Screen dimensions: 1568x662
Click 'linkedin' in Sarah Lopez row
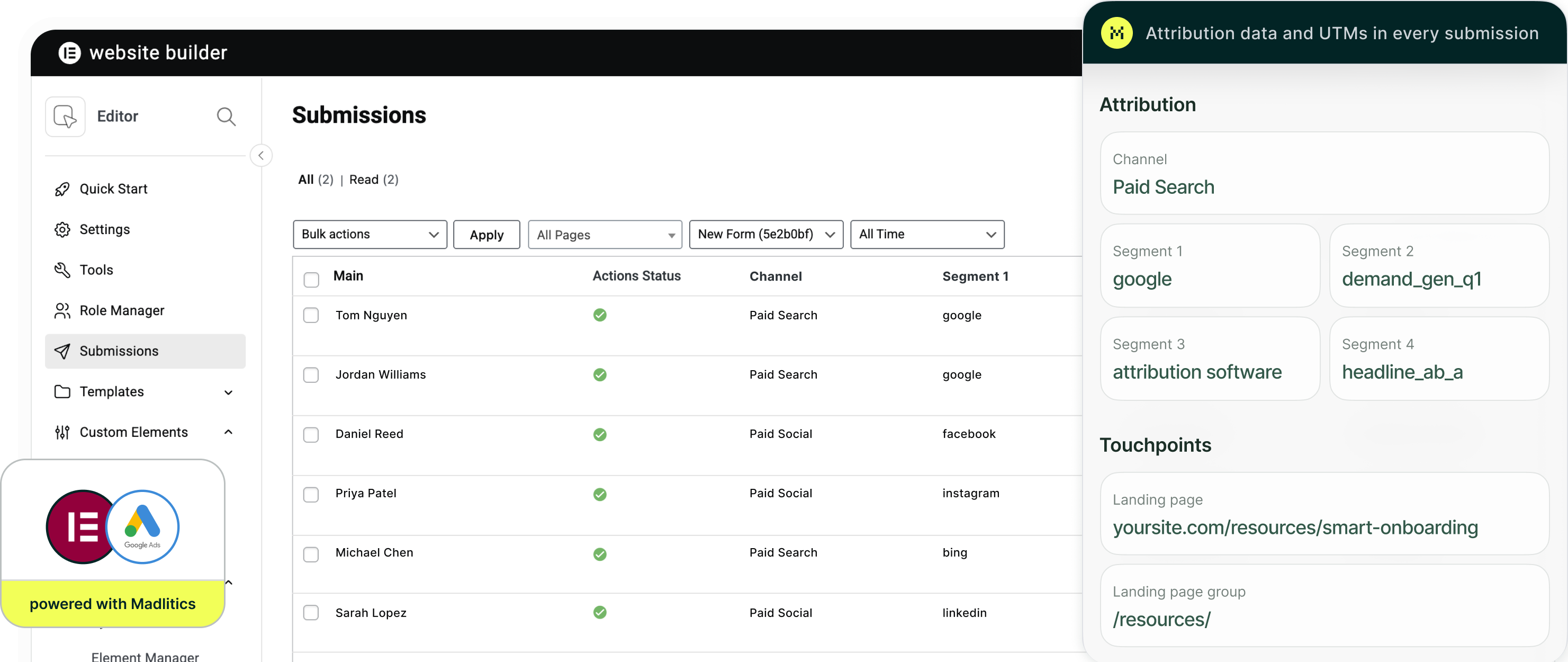tap(964, 613)
